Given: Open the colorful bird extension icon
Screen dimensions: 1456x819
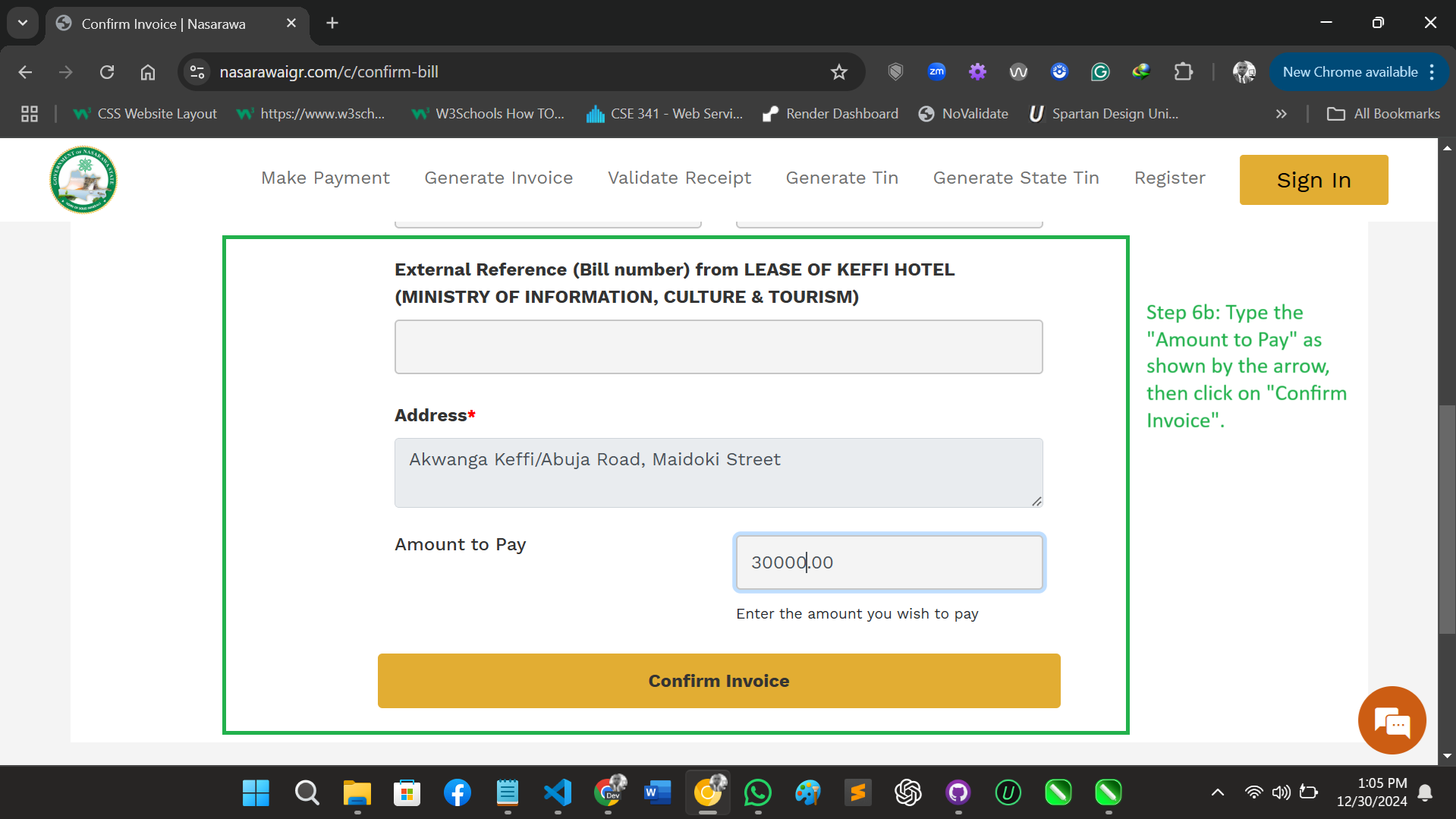Looking at the screenshot, I should [1141, 72].
